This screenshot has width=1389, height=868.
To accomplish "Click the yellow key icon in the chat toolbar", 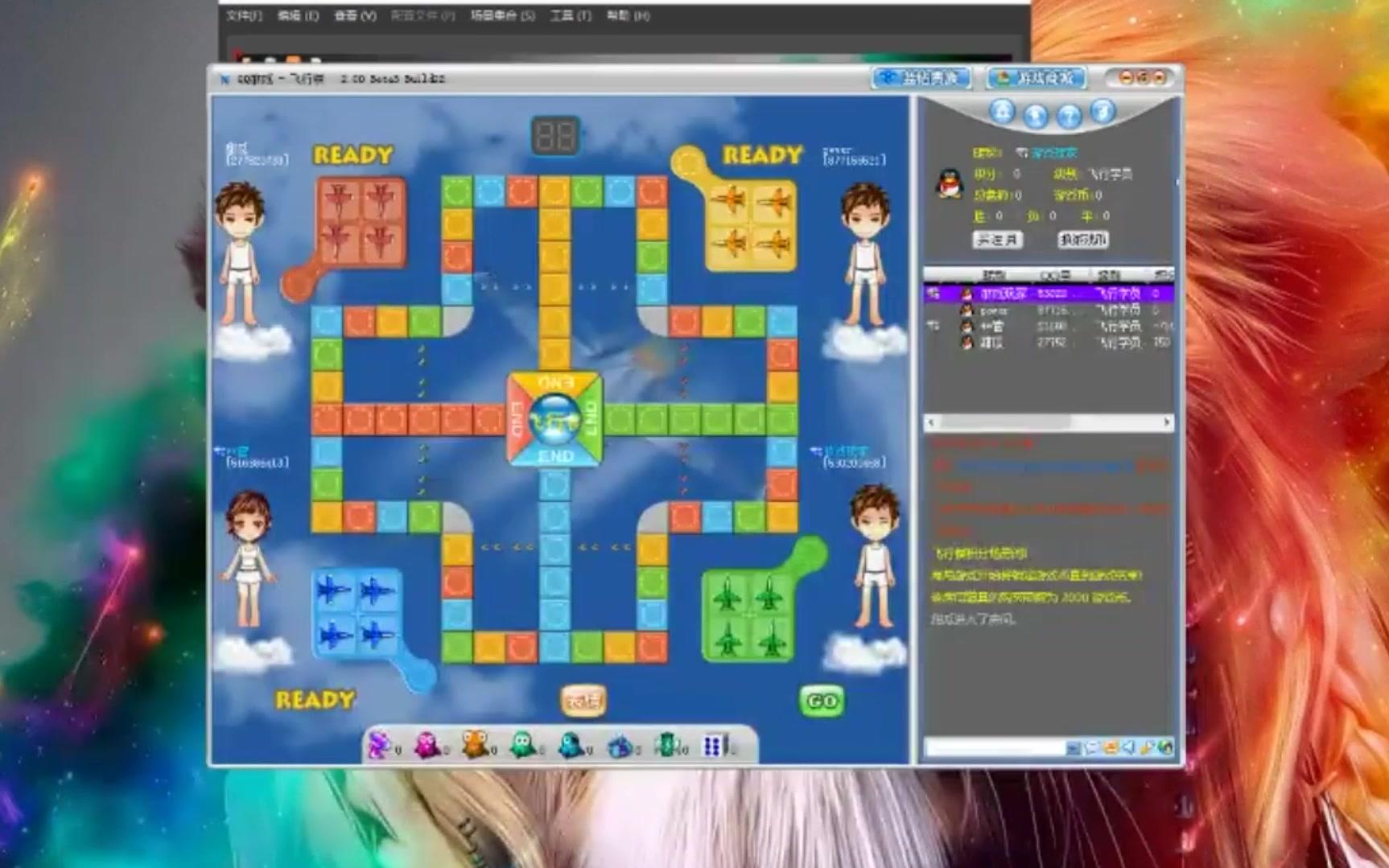I will 1148,748.
